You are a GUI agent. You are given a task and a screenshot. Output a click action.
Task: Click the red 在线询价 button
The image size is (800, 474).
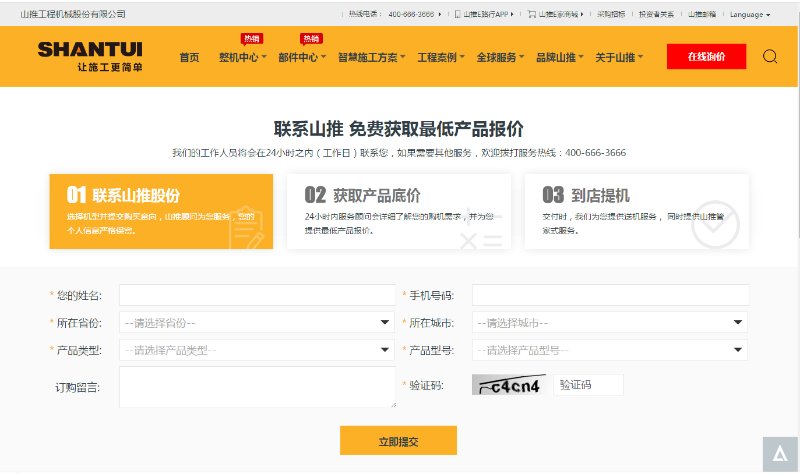pos(706,57)
